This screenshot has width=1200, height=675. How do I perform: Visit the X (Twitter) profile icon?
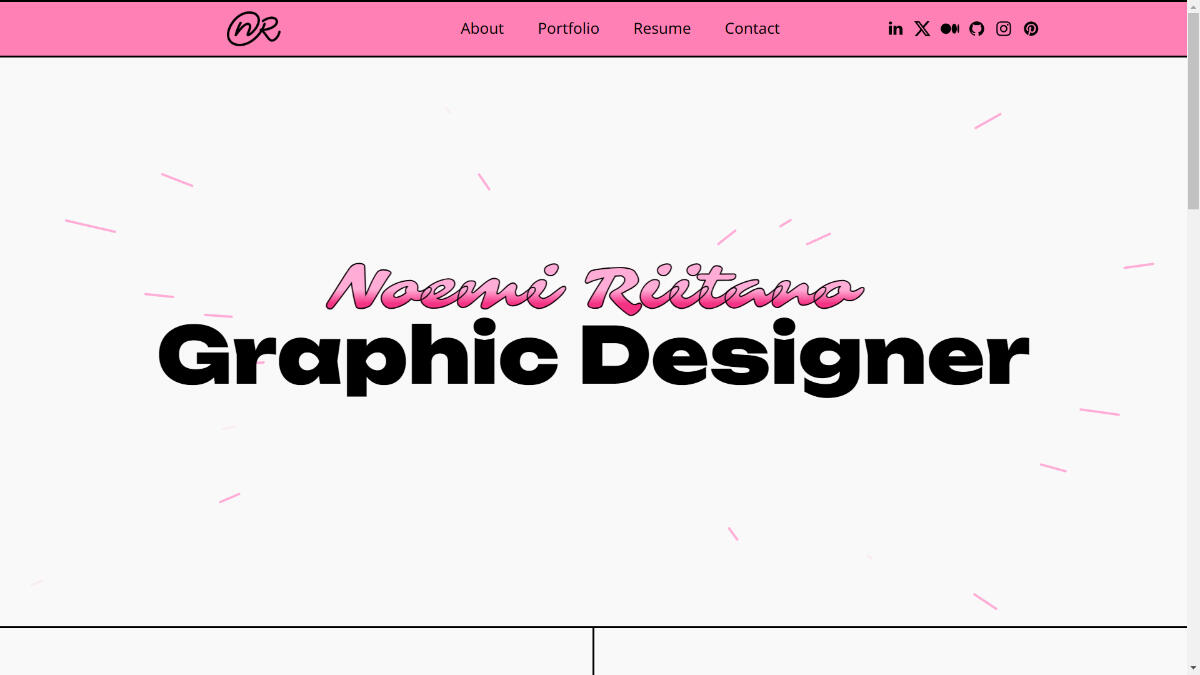click(922, 29)
